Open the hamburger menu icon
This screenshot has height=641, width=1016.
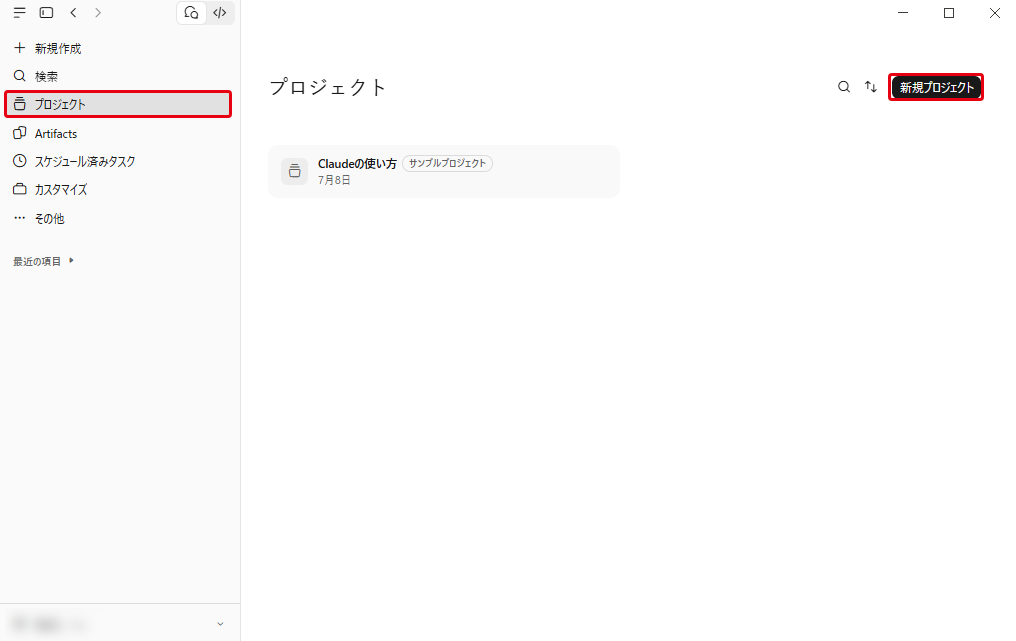coord(19,12)
